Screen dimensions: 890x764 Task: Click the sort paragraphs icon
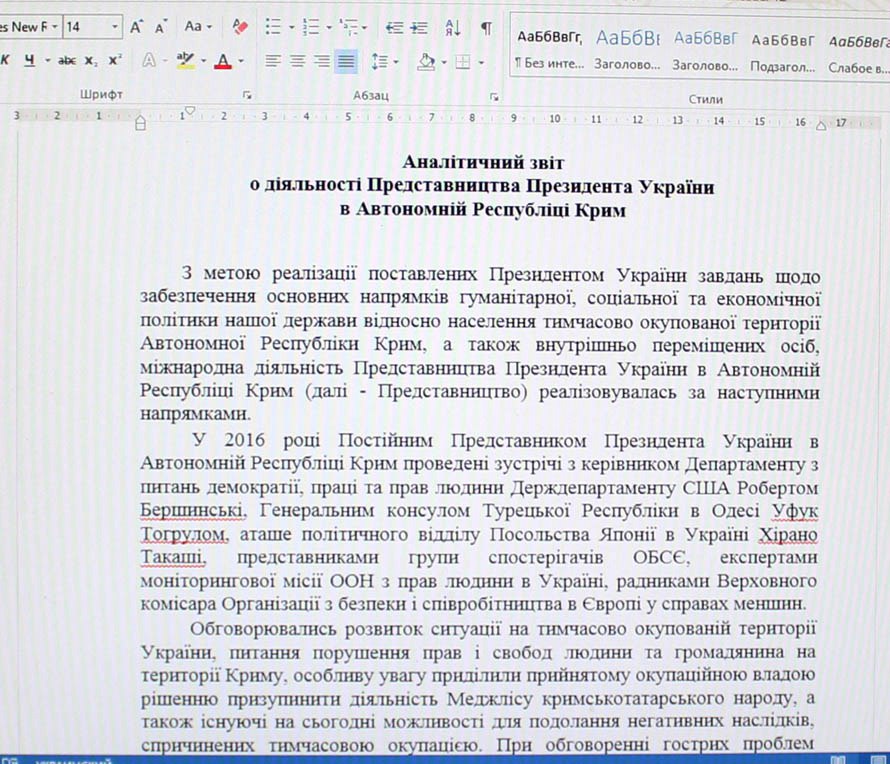[x=453, y=27]
